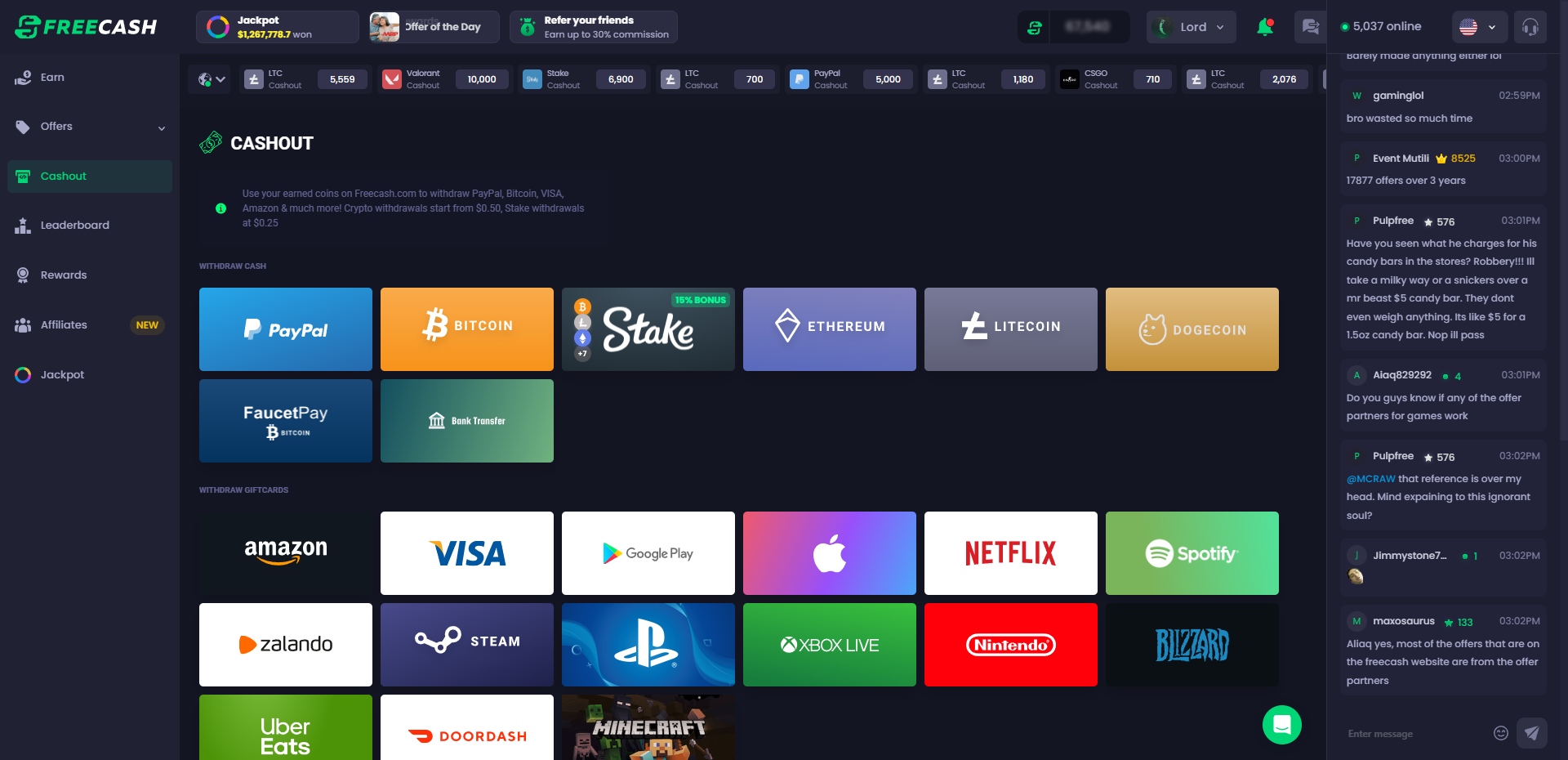Choose Bank Transfer withdrawal
1568x760 pixels.
[x=467, y=421]
